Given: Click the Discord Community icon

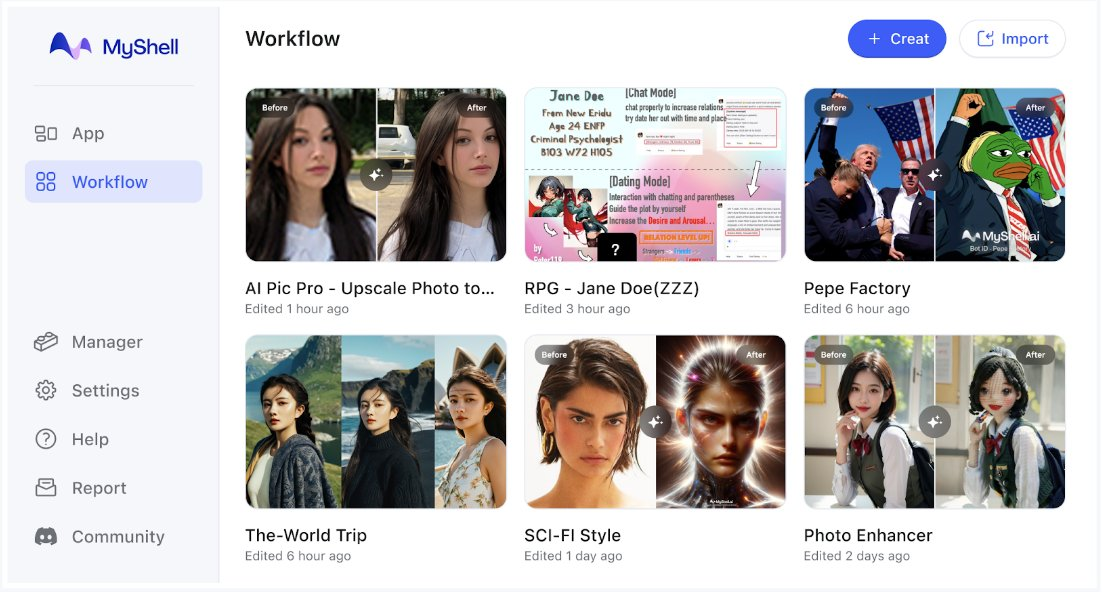Looking at the screenshot, I should point(46,537).
